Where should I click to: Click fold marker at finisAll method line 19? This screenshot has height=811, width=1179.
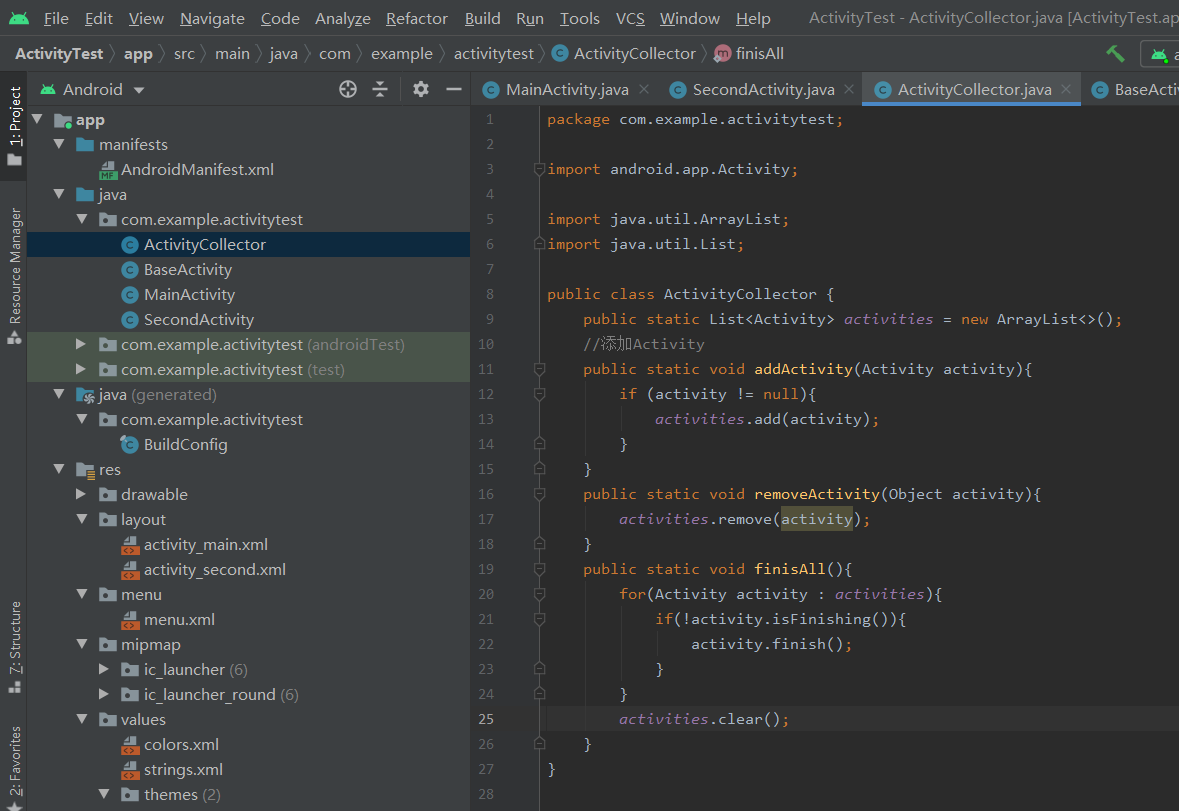tap(539, 569)
